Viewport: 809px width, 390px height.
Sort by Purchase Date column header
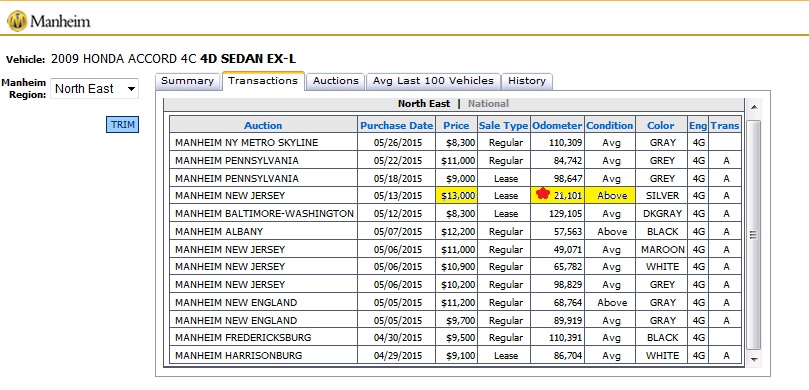click(396, 125)
